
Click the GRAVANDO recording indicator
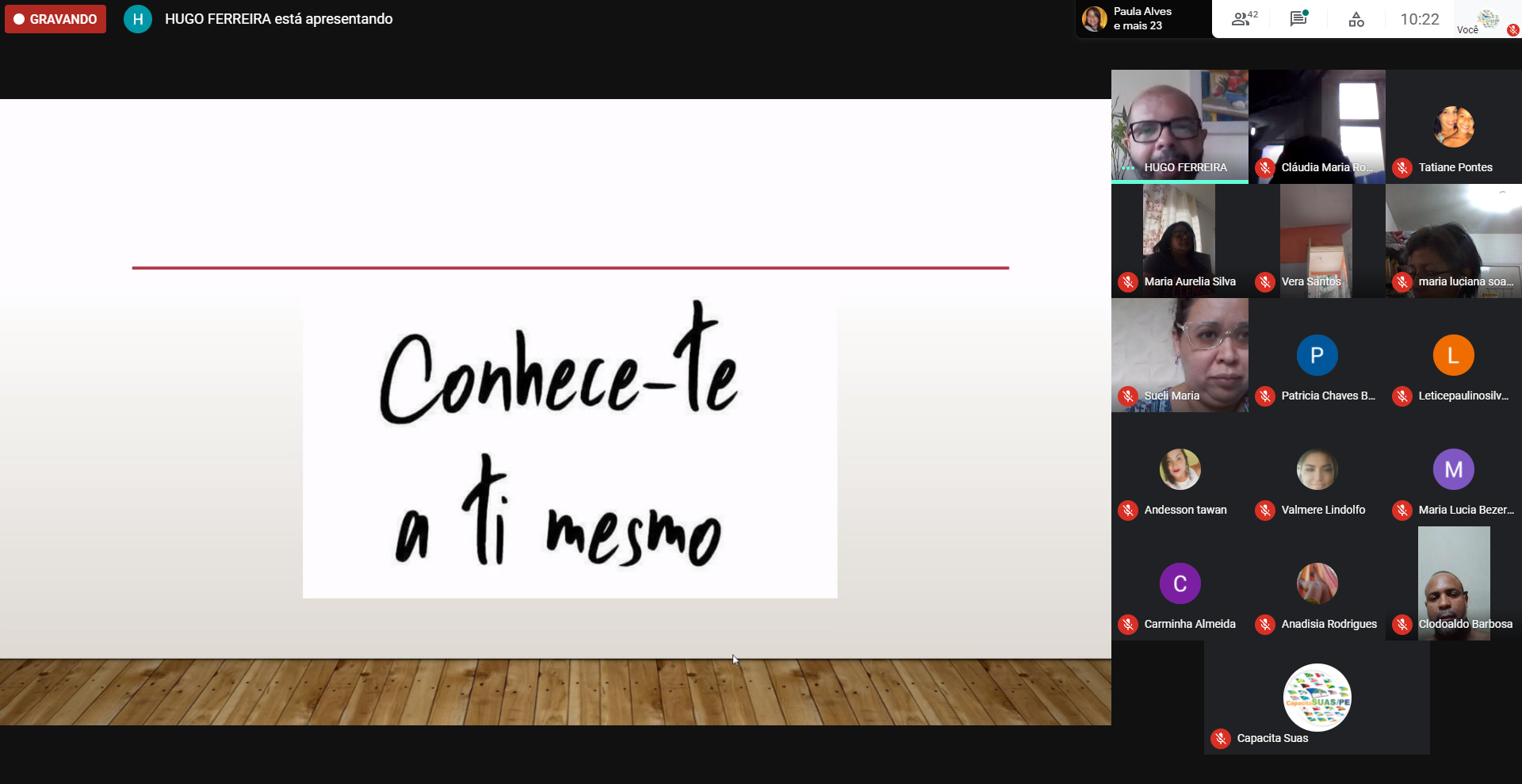point(55,19)
